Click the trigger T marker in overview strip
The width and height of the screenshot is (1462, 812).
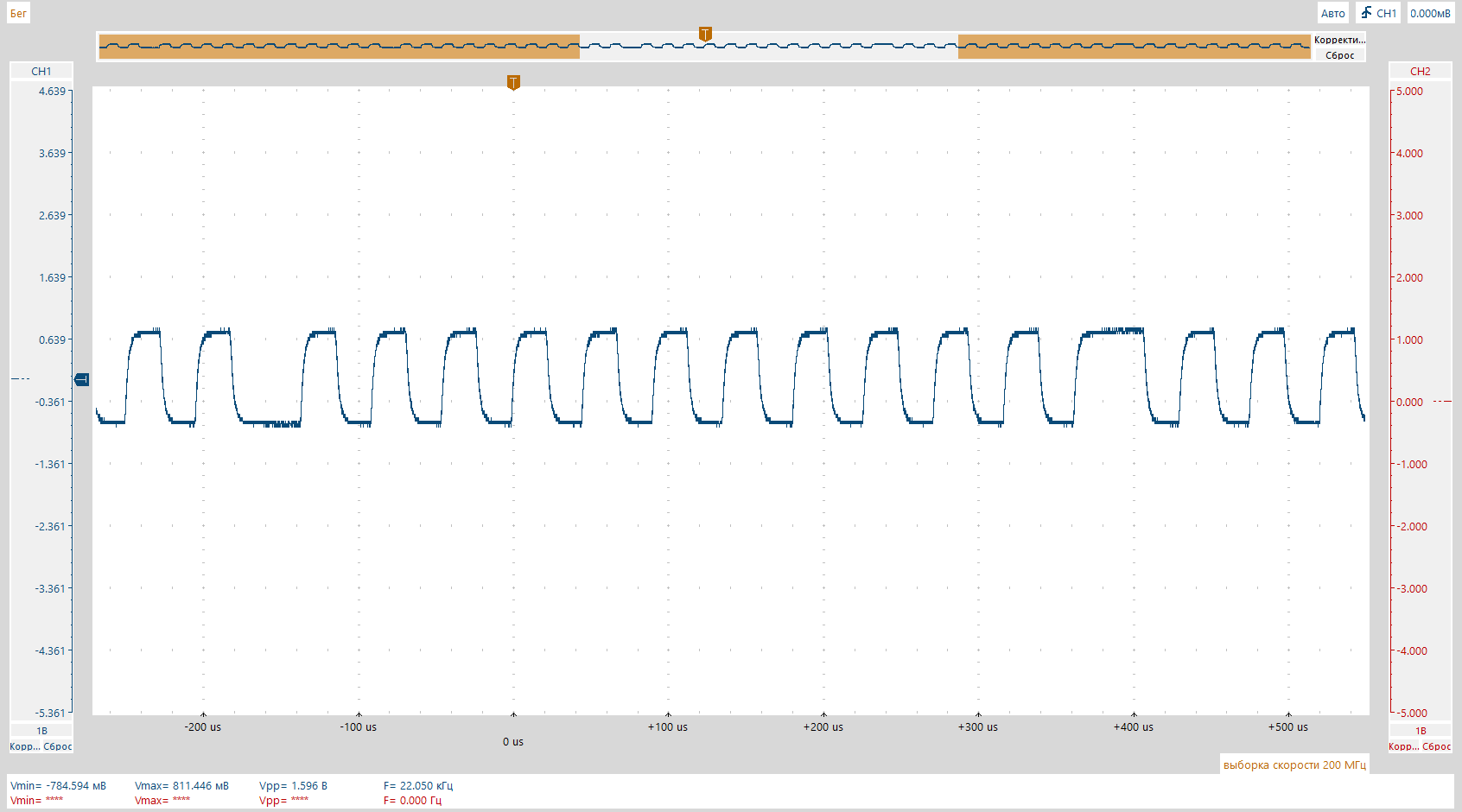(705, 34)
